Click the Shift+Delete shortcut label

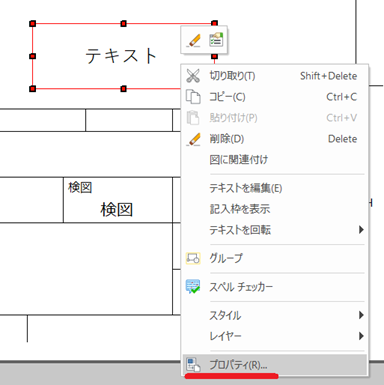[x=328, y=76]
